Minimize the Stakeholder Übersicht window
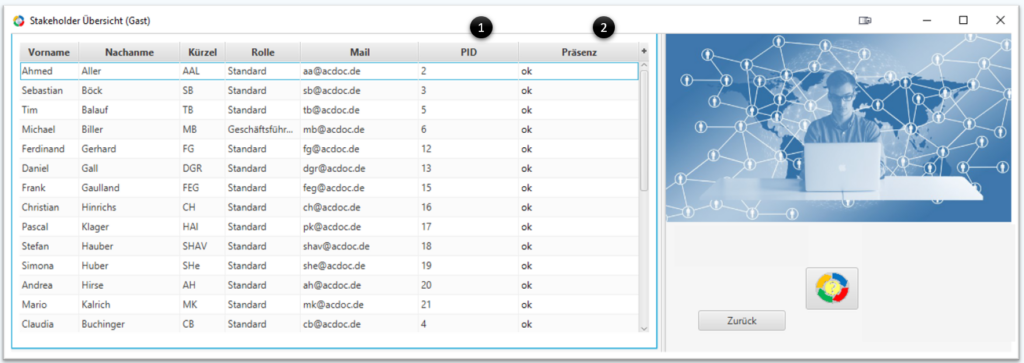The width and height of the screenshot is (1024, 363). click(x=926, y=21)
